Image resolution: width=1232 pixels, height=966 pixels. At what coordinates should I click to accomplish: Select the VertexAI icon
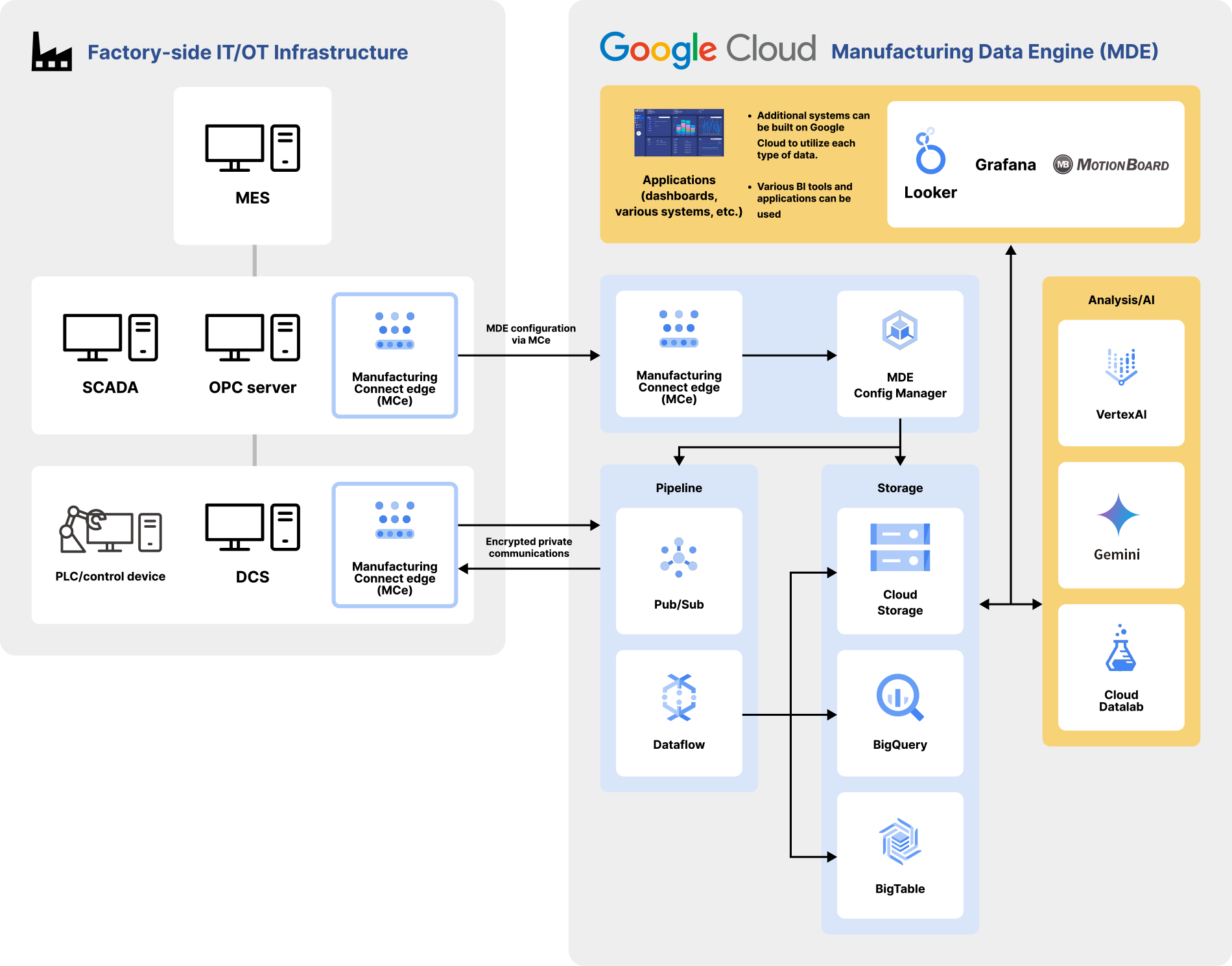1121,367
